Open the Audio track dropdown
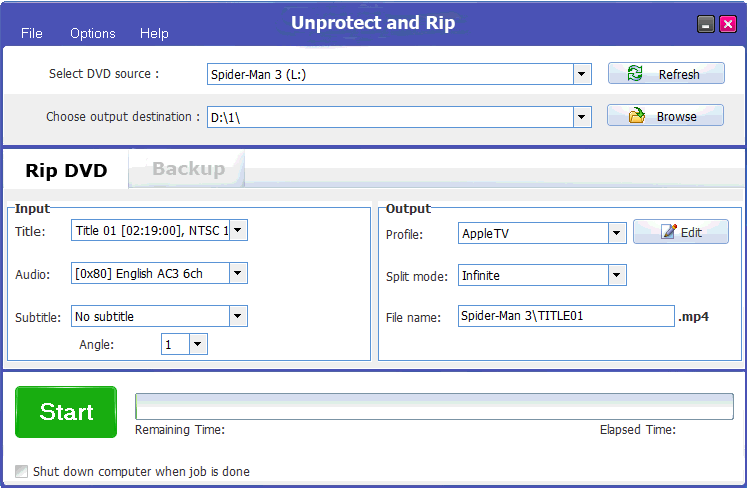This screenshot has width=747, height=488. click(238, 273)
